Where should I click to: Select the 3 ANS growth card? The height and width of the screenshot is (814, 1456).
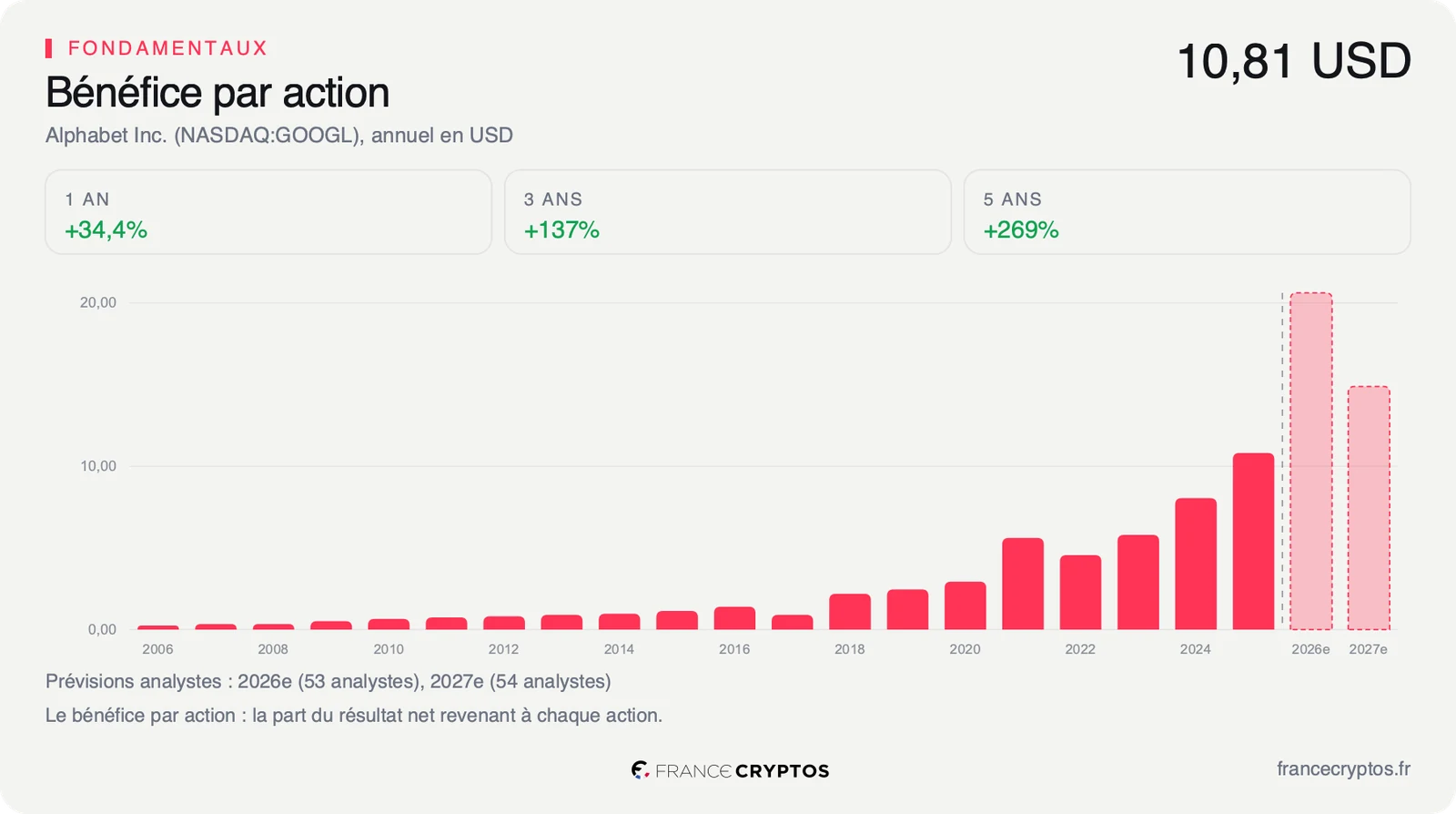coord(728,212)
